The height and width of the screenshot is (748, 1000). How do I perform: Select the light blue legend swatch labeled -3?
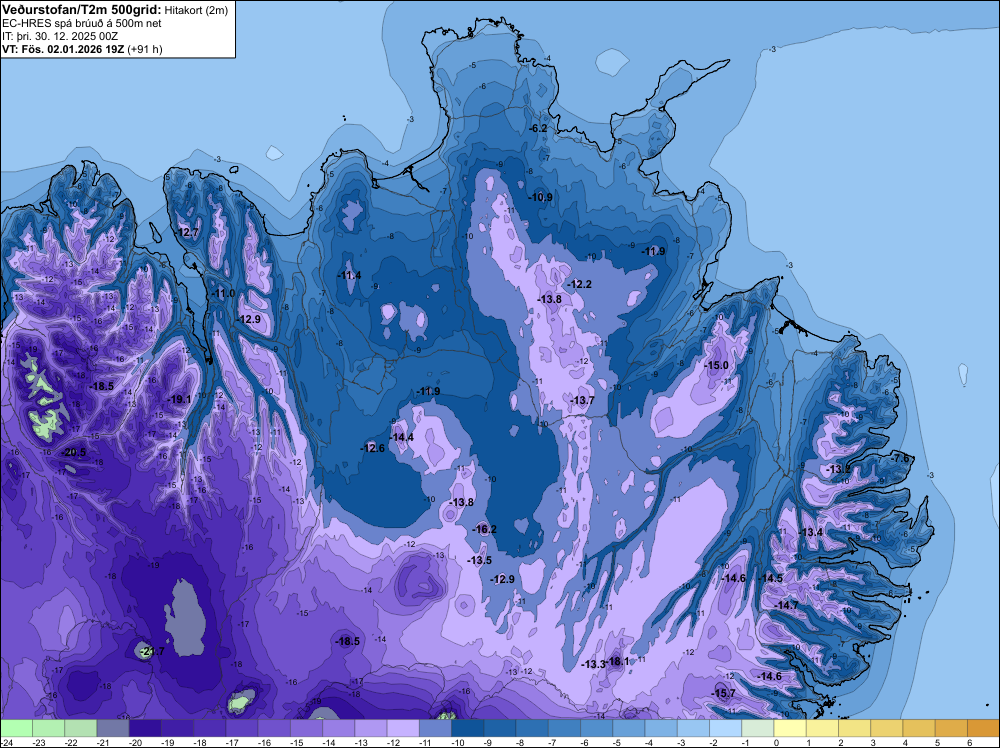click(693, 728)
